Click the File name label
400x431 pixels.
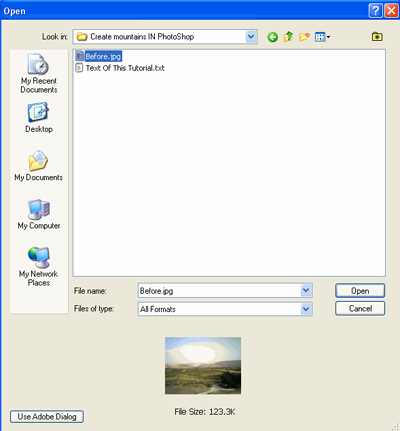(x=90, y=291)
